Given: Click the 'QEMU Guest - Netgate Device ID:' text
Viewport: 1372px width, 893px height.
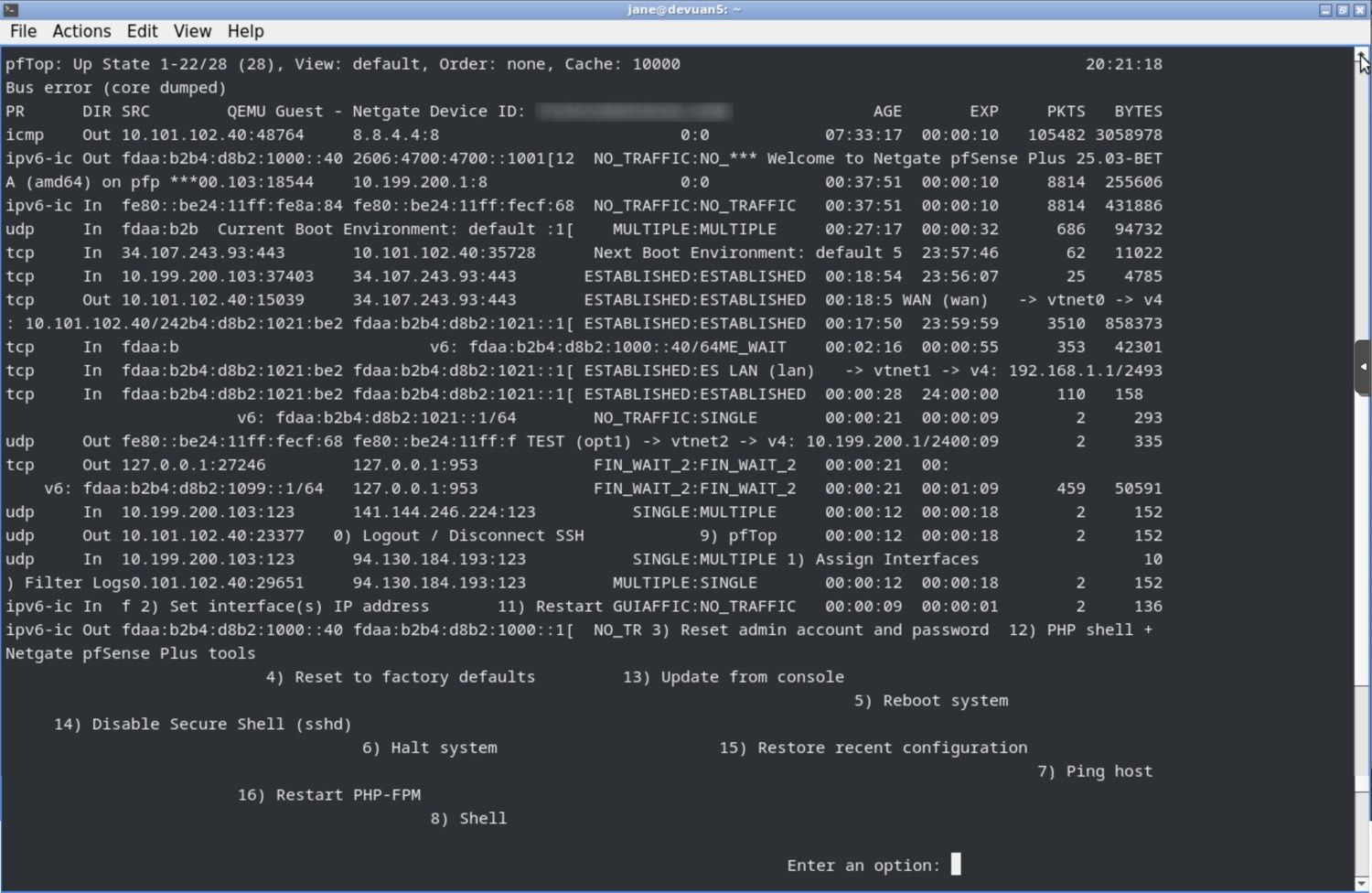Looking at the screenshot, I should pyautogui.click(x=377, y=111).
